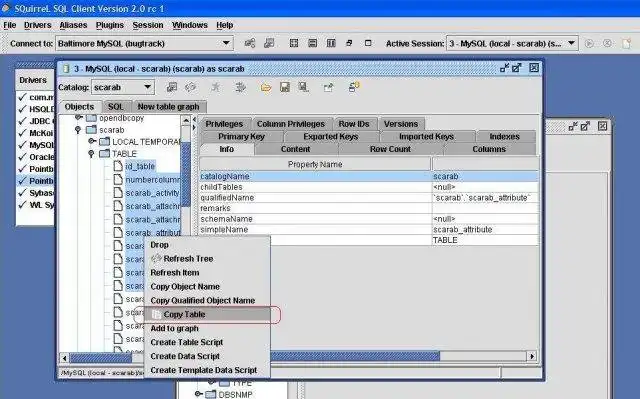Click the refresh session icon in session toolbar
Viewport: 640px width, 399px height.
[x=191, y=87]
